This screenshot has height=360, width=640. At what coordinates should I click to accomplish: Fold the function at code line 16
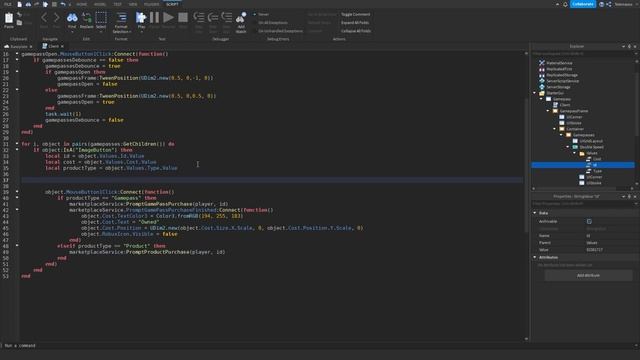(x=17, y=53)
